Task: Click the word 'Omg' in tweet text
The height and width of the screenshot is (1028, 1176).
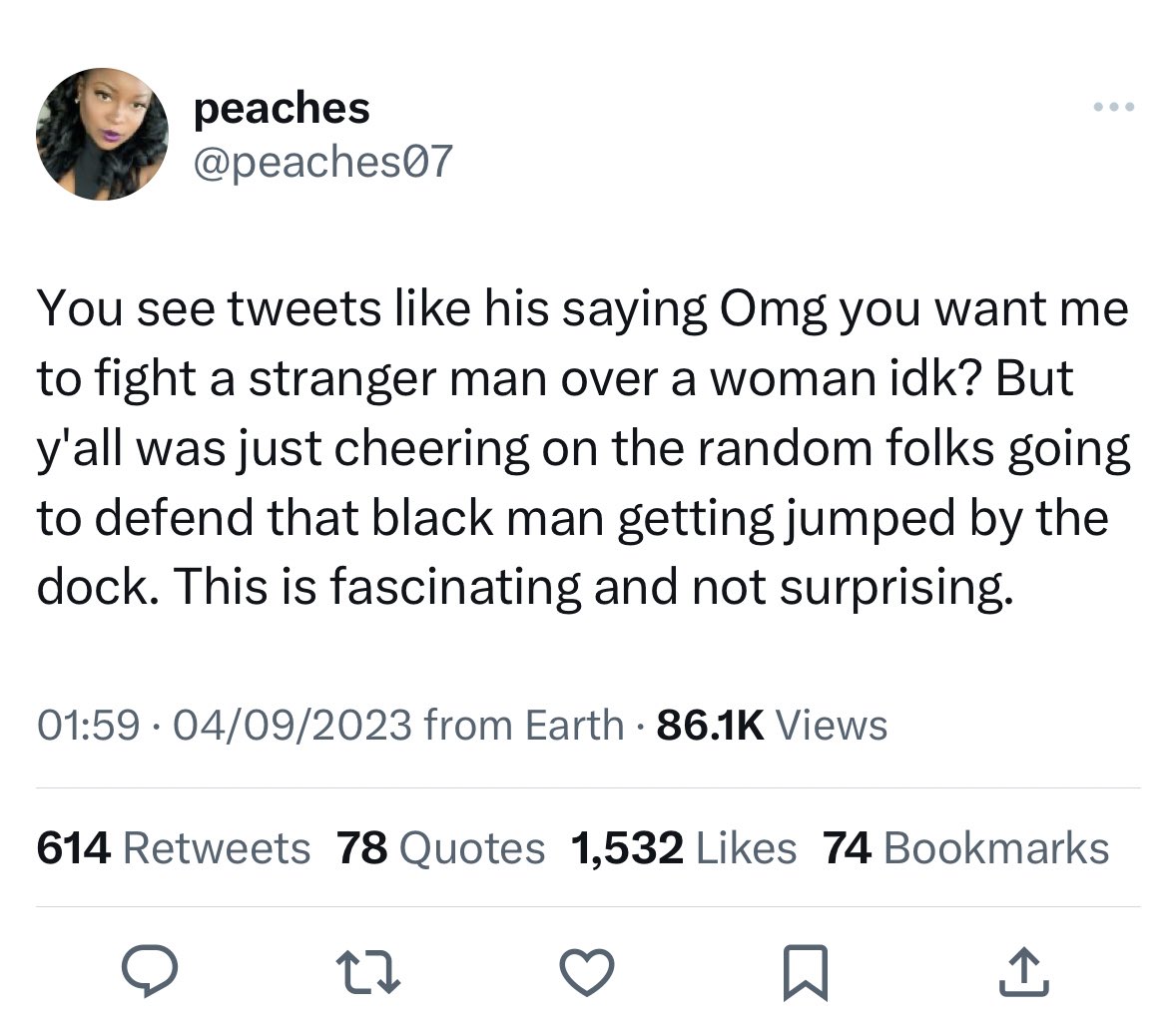Action: click(773, 309)
